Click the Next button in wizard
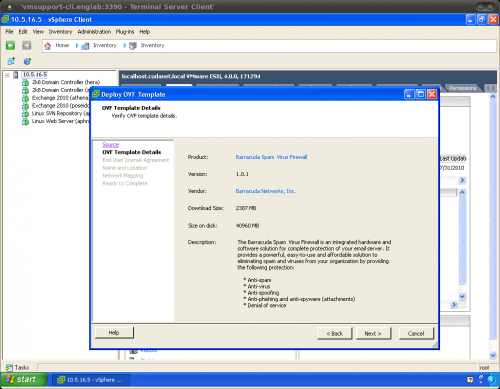Viewport: 500px width, 389px height. pos(373,333)
